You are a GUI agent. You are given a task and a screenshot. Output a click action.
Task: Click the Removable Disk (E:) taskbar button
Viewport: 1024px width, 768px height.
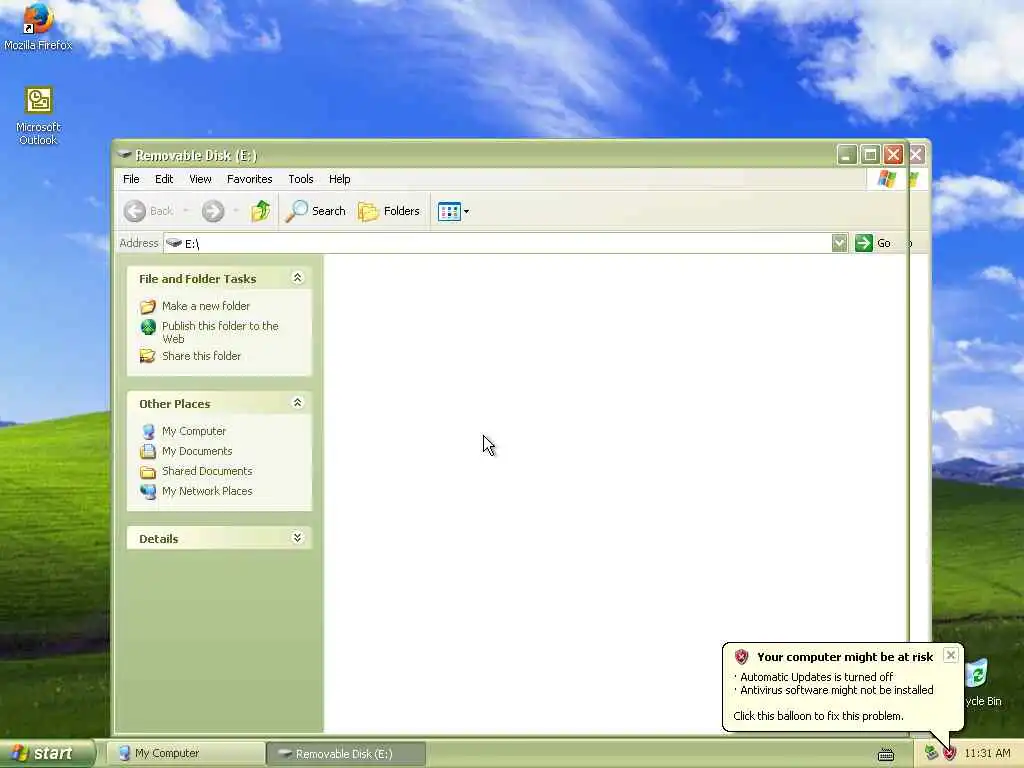(346, 754)
